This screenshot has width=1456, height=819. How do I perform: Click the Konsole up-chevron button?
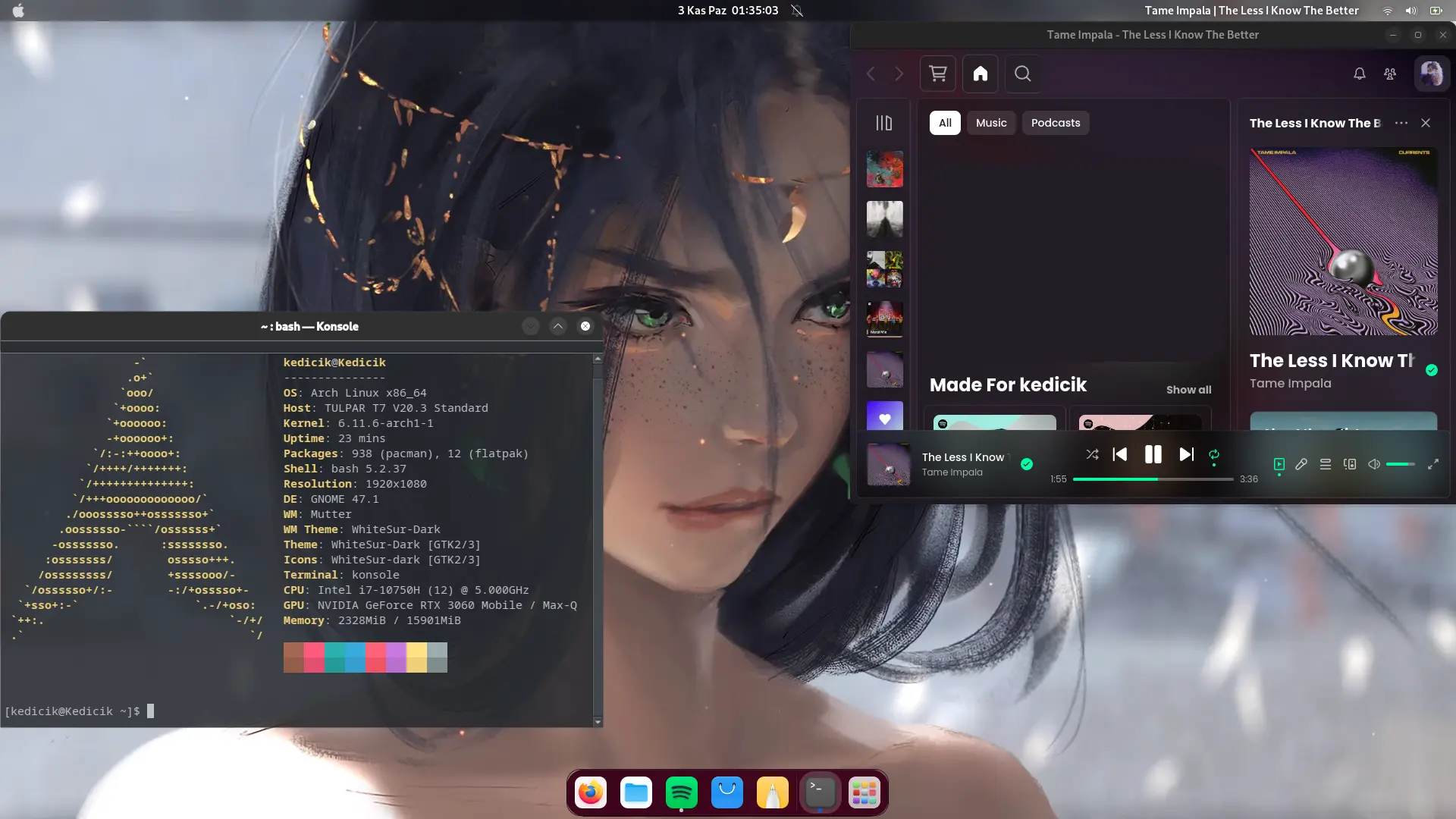click(558, 326)
